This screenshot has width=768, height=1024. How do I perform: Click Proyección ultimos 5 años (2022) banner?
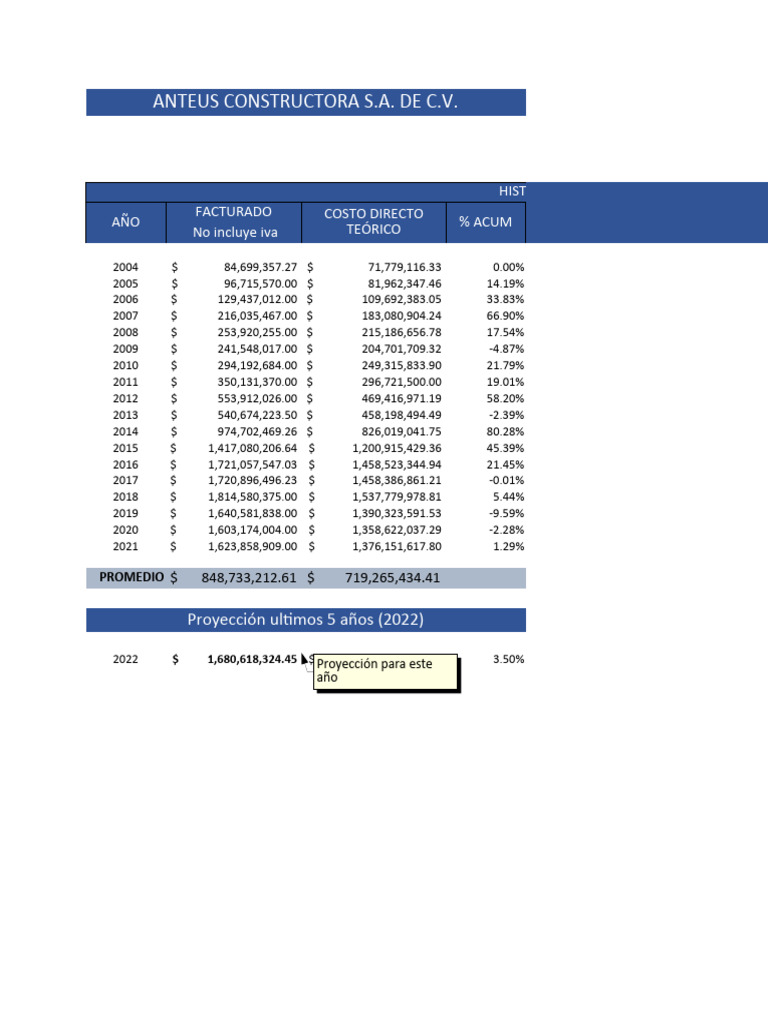[306, 620]
